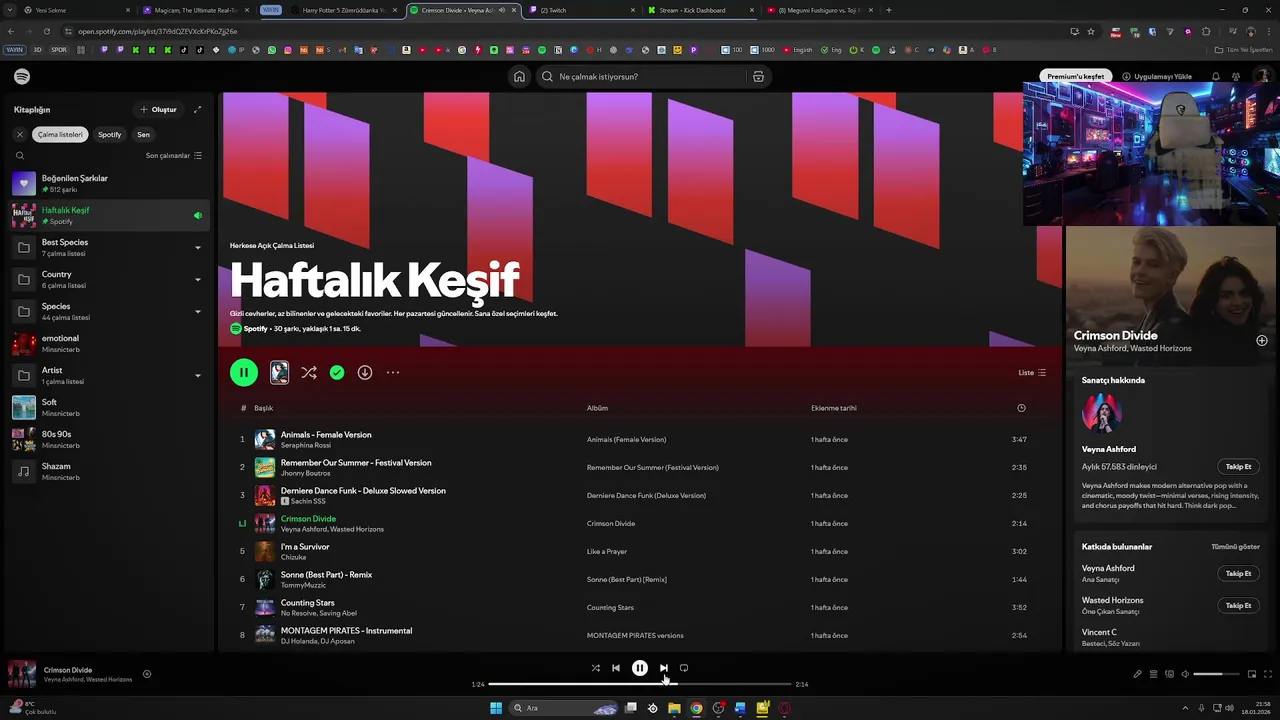Open Spotify home via logo
Image resolution: width=1280 pixels, height=720 pixels.
(x=22, y=77)
